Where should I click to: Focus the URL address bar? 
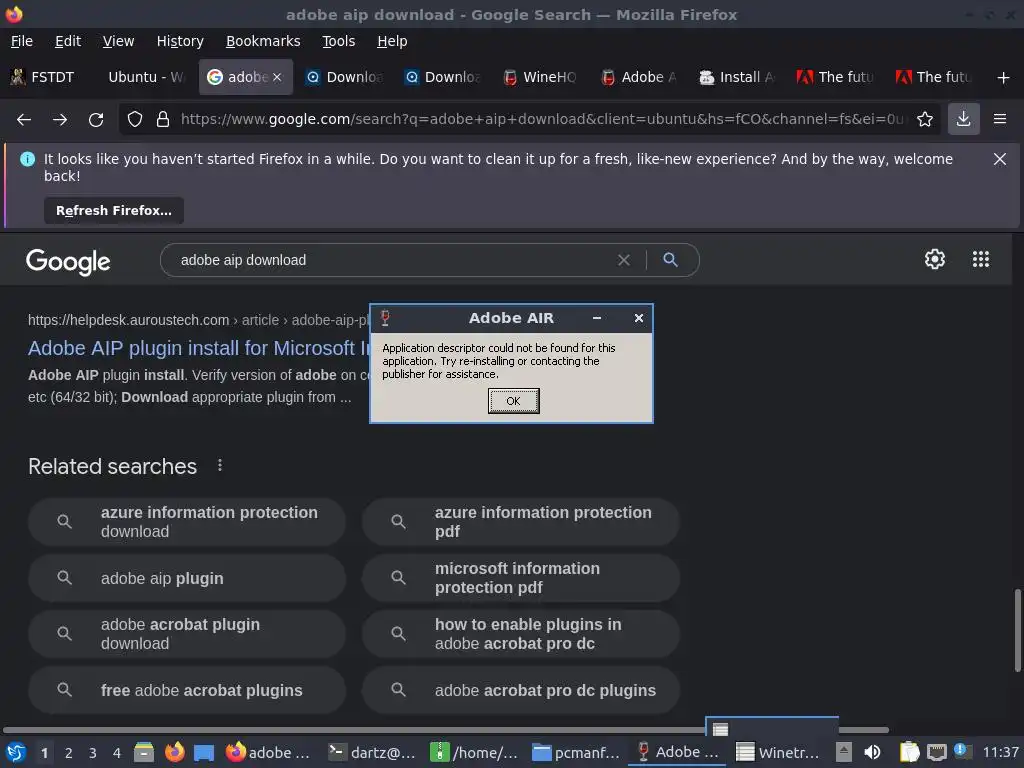(x=543, y=119)
